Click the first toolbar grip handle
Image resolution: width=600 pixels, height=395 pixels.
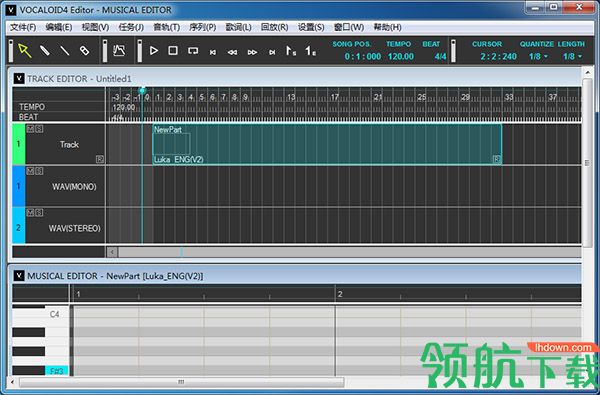(x=11, y=51)
